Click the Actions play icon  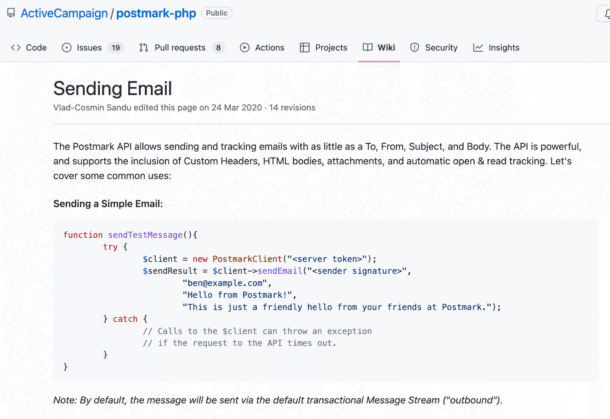245,47
